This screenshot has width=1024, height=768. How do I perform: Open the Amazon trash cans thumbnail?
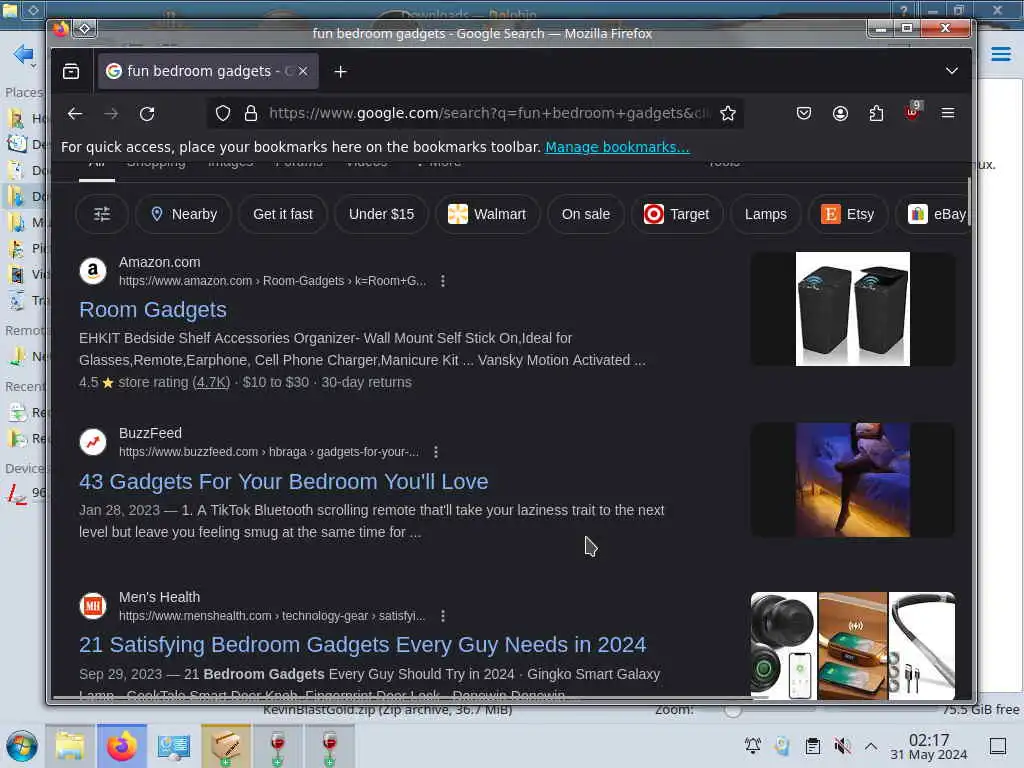pos(852,309)
